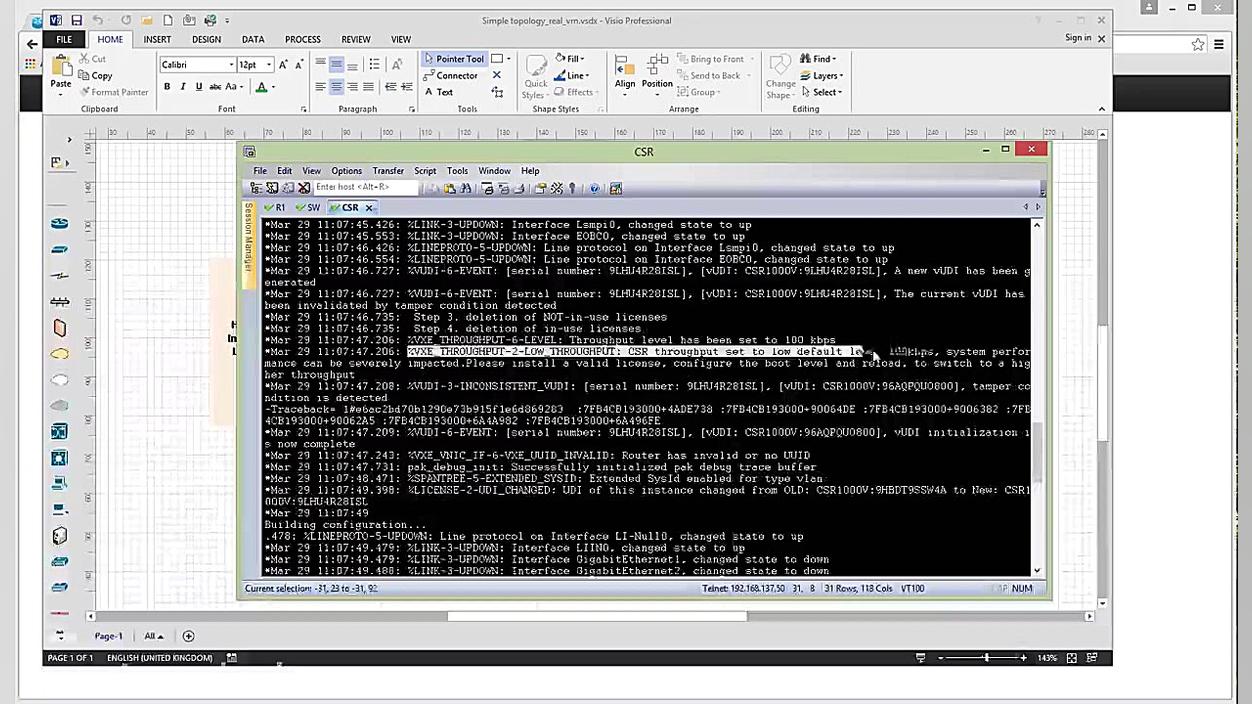Screen dimensions: 1252x704
Task: Close the CSR session tab
Action: pos(369,208)
